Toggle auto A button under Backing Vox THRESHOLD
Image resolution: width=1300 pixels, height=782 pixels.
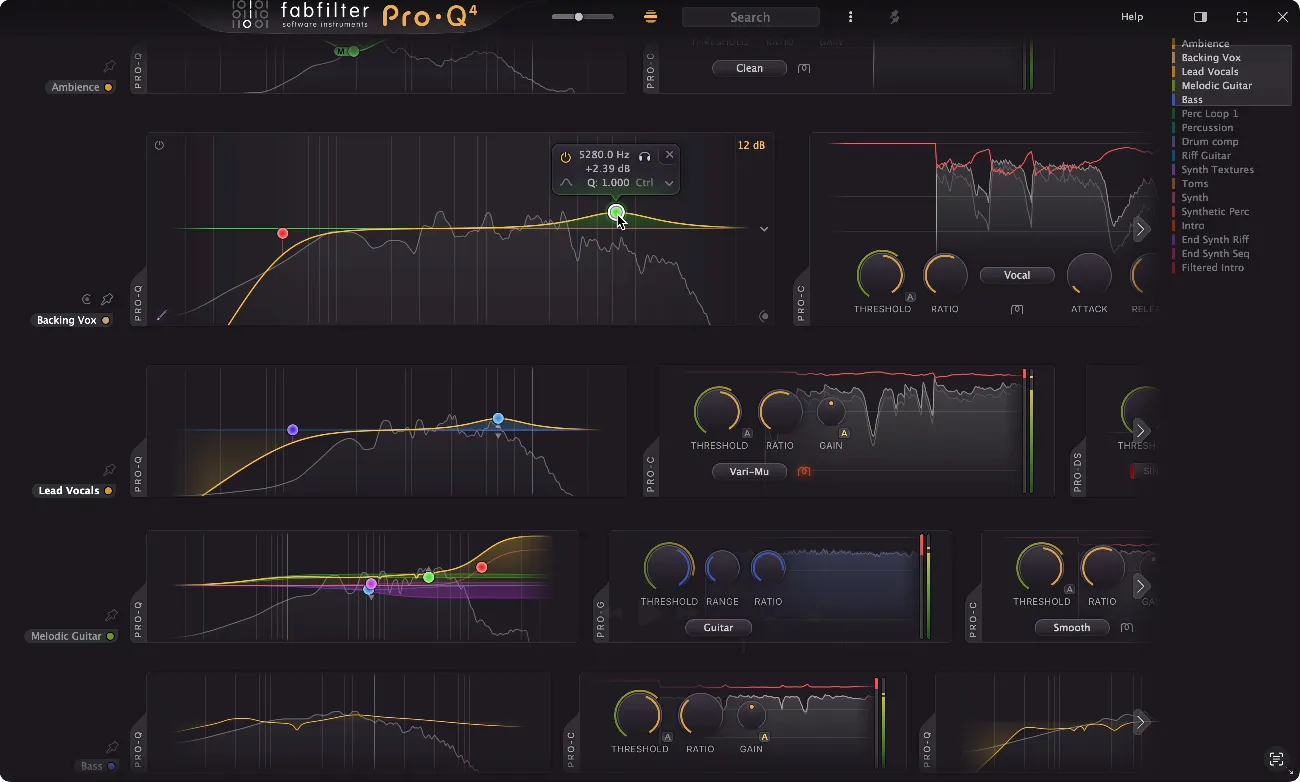[910, 297]
